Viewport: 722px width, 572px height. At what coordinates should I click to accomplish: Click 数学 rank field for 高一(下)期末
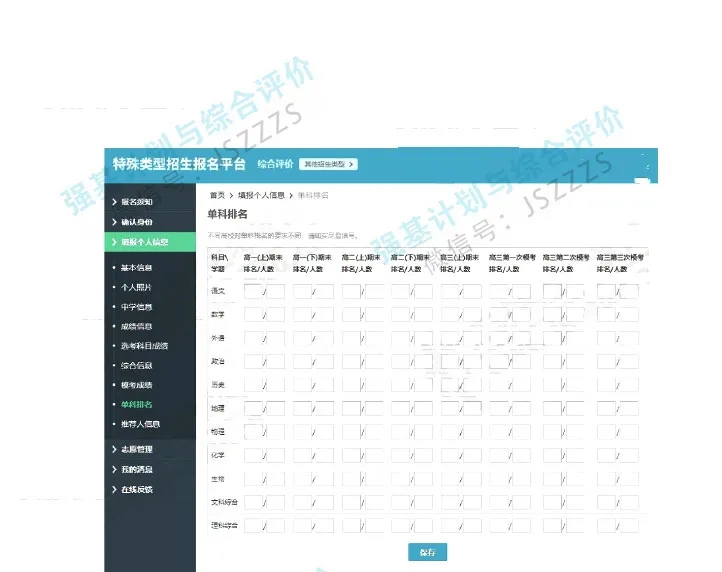(302, 314)
